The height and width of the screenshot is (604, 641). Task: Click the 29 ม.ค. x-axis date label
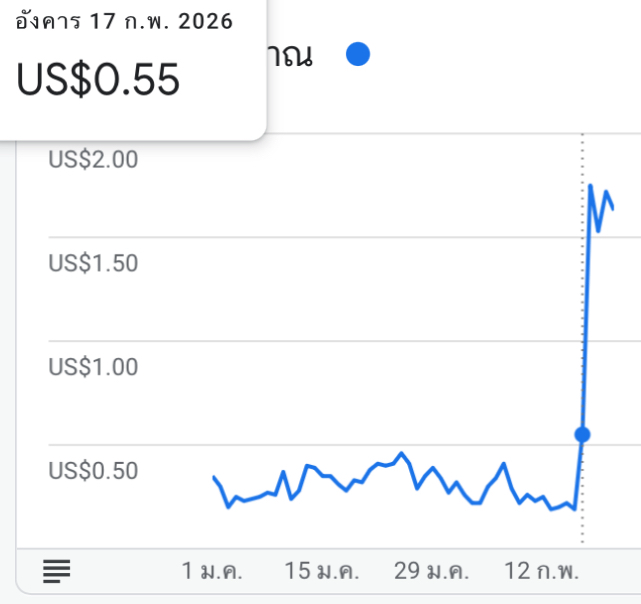click(x=432, y=571)
